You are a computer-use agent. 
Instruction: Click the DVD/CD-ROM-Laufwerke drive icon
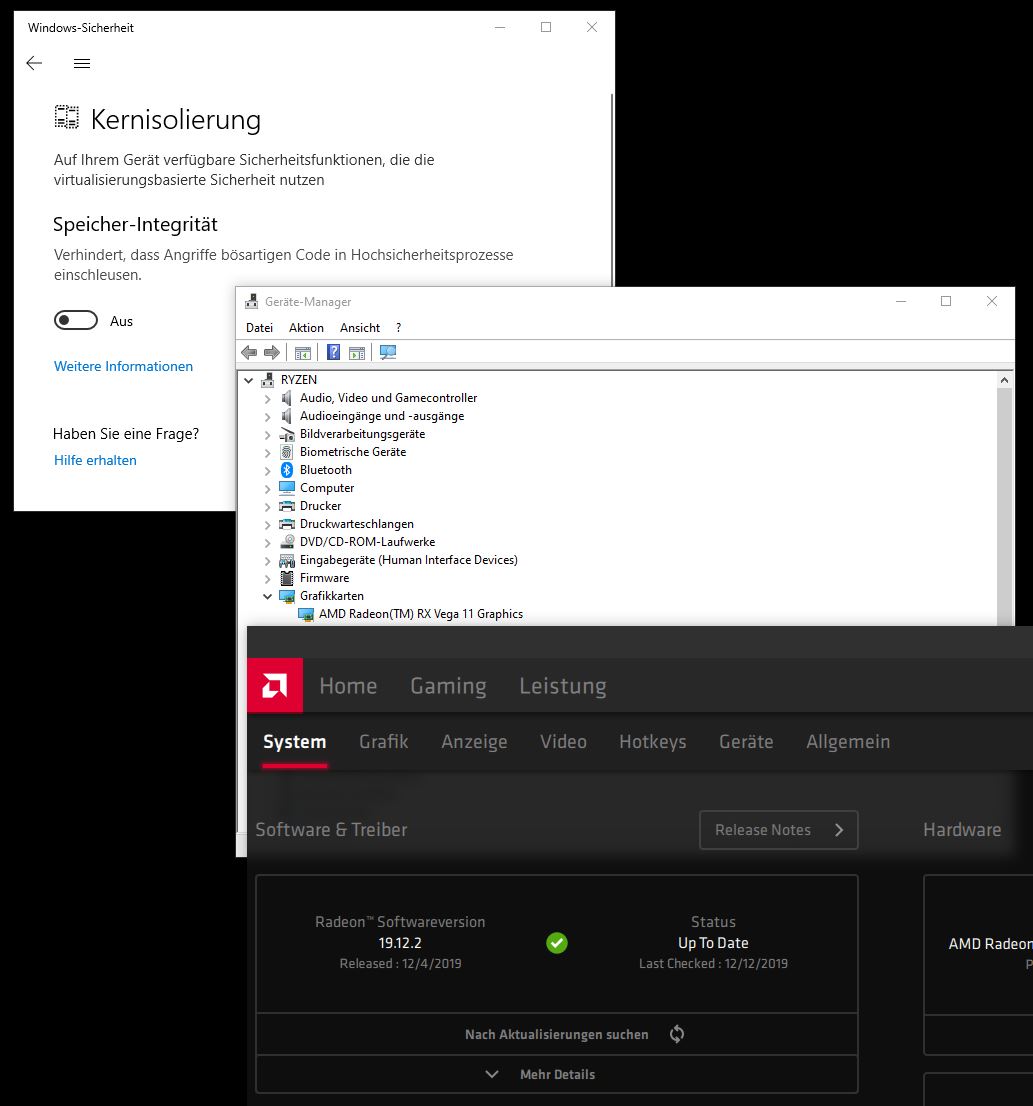(x=287, y=542)
